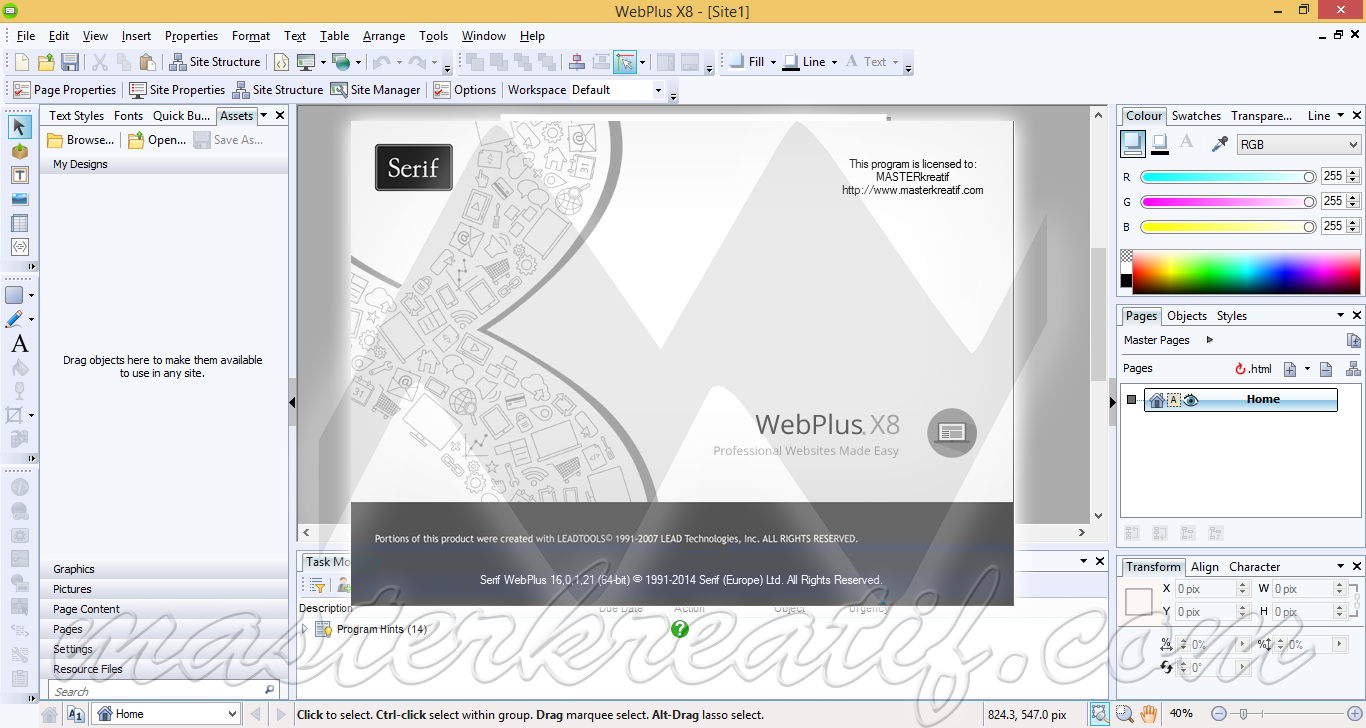This screenshot has width=1366, height=728.
Task: Open Site Structure from Pages panel icon
Action: [x=1353, y=369]
